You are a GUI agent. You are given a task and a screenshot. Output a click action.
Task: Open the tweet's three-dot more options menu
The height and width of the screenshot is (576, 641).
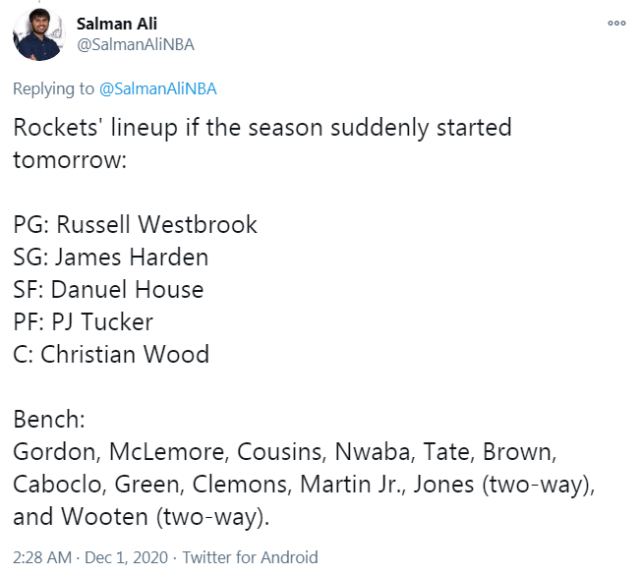[616, 23]
